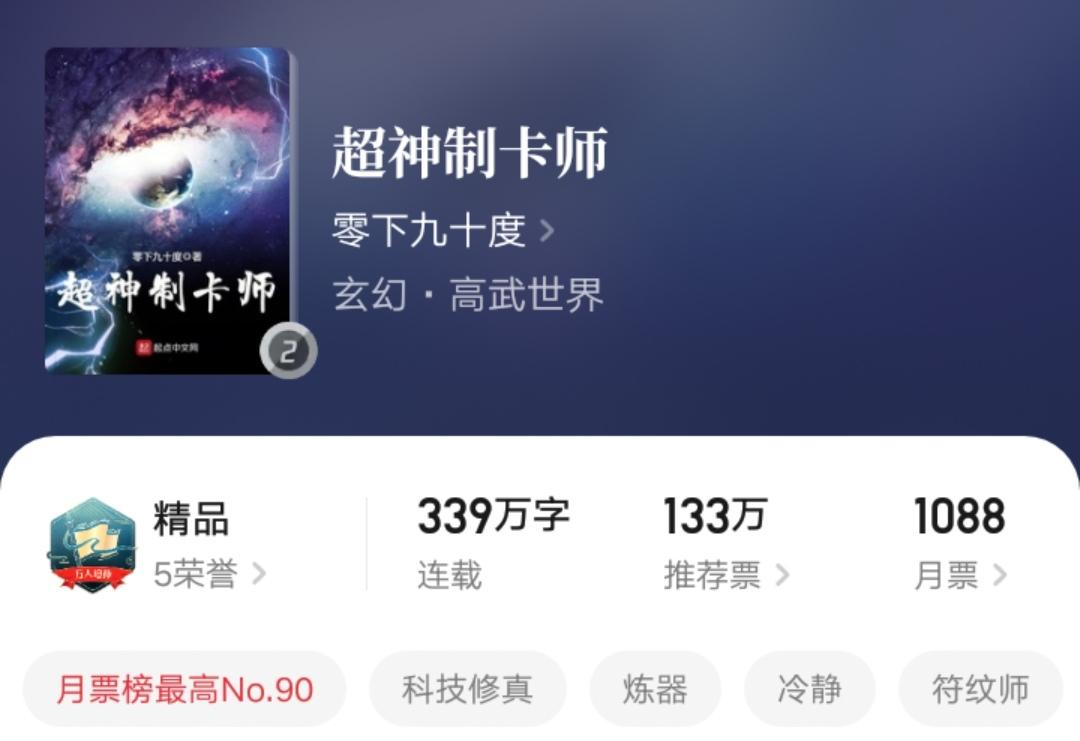1080x741 pixels.
Task: View the 5荣誉 honors list
Action: pos(196,574)
